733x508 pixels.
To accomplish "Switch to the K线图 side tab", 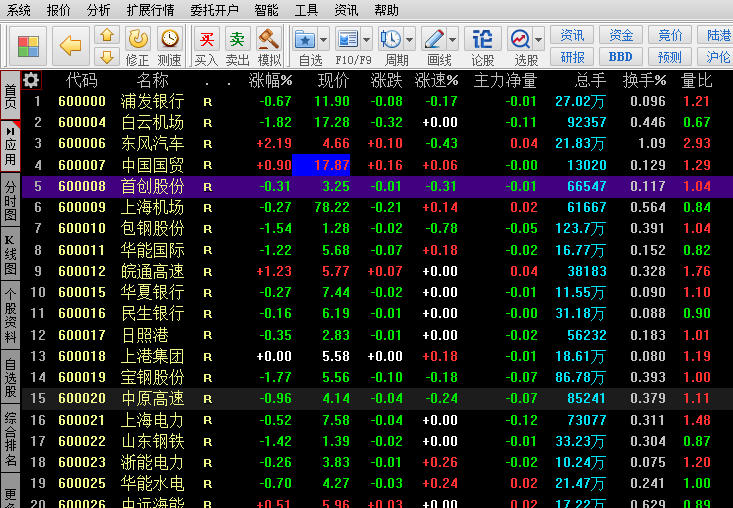I will (10, 254).
